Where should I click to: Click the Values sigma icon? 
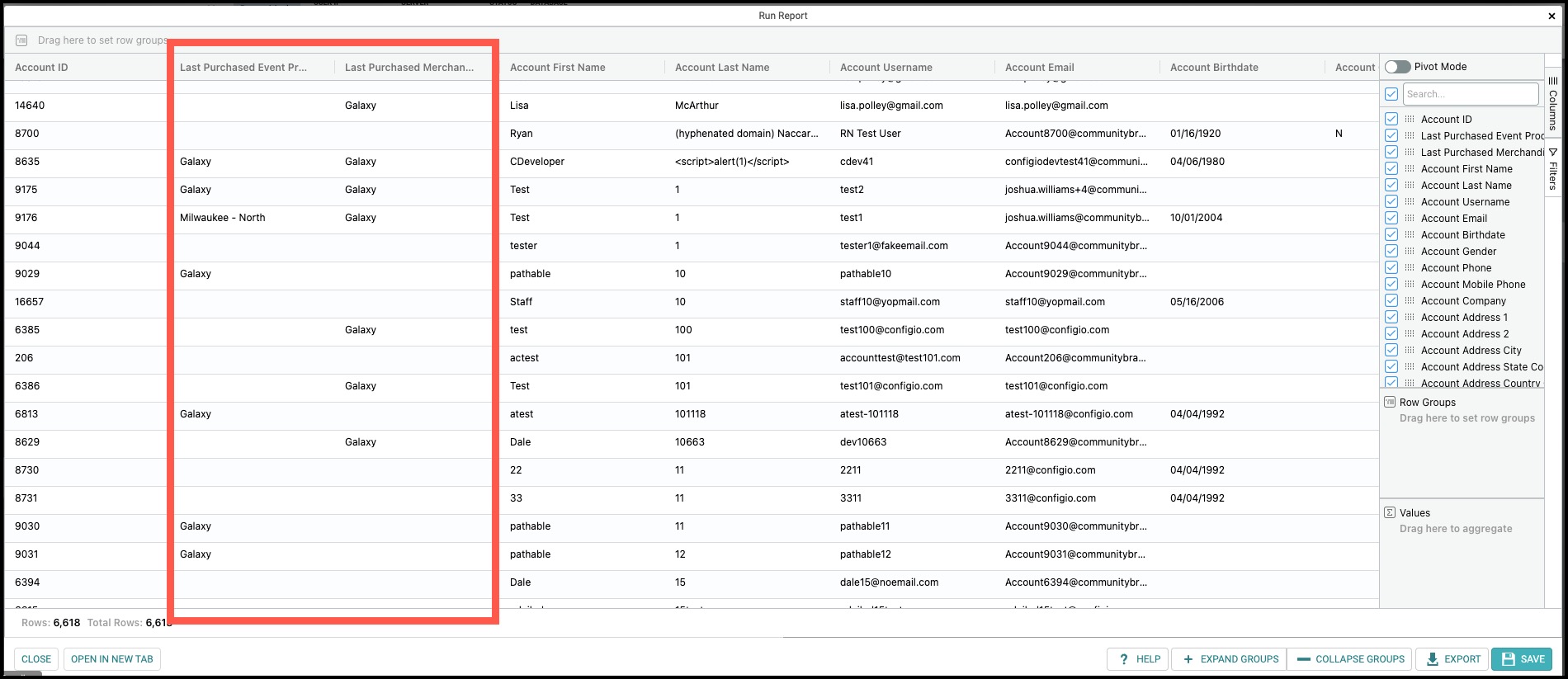1390,513
